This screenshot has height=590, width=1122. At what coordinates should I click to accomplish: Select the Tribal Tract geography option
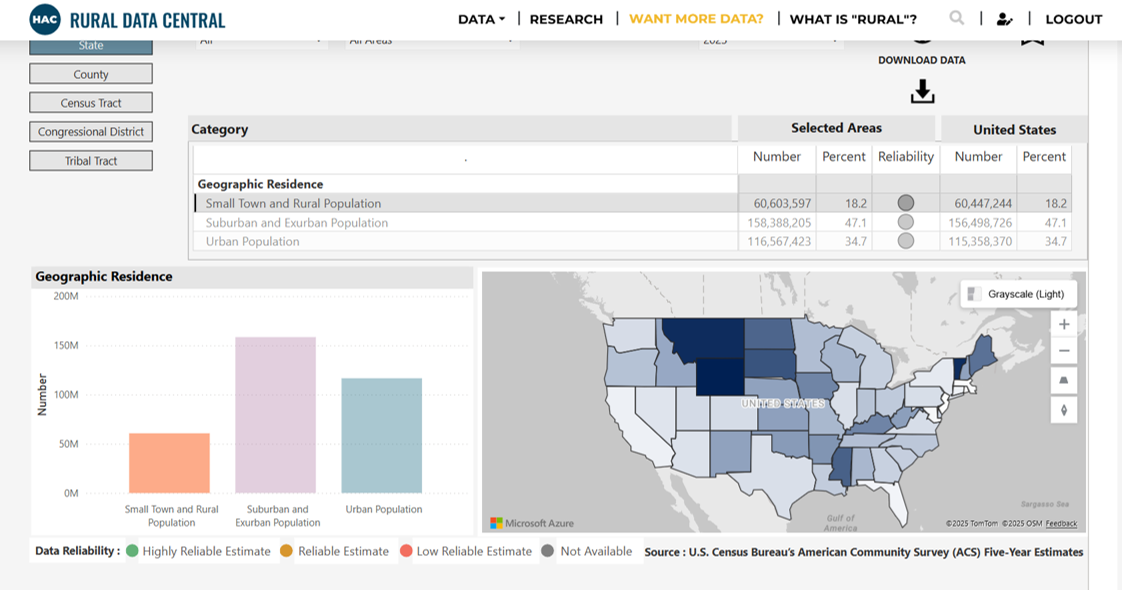coord(91,161)
